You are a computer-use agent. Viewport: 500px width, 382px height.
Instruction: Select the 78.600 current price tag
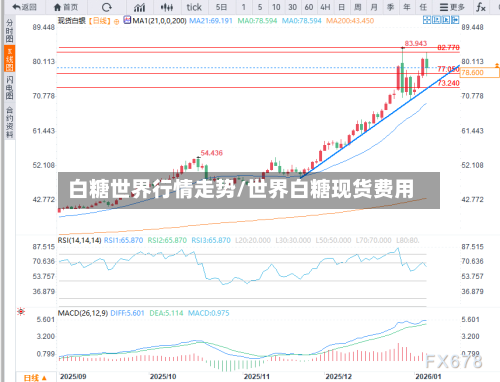pyautogui.click(x=480, y=73)
